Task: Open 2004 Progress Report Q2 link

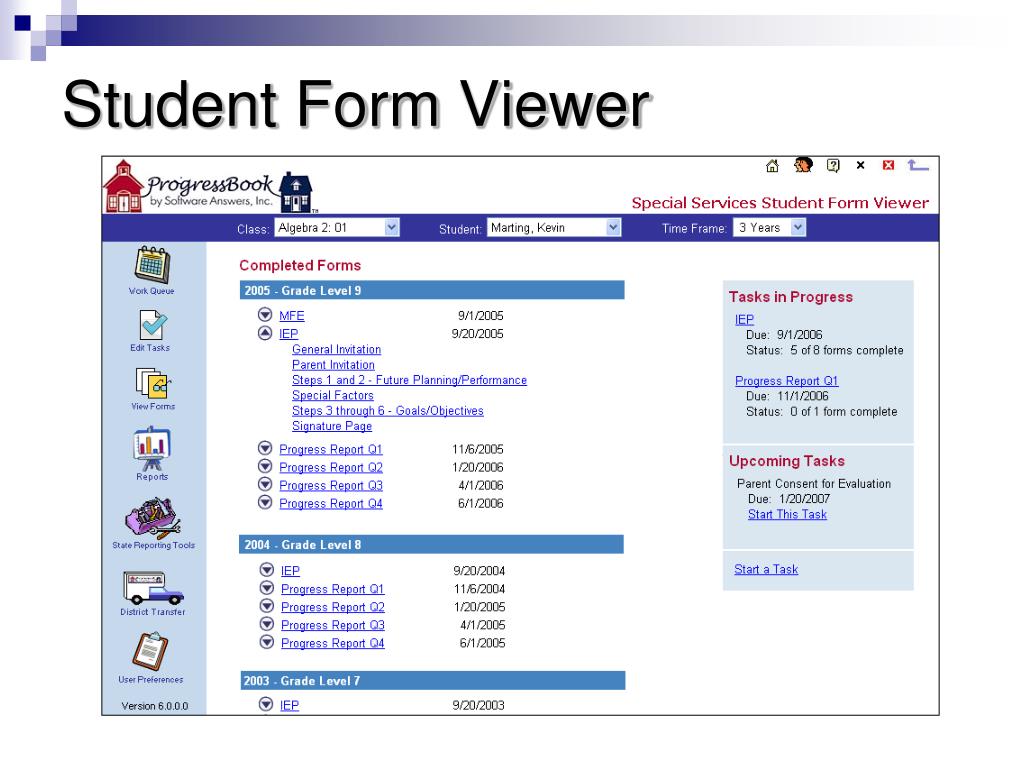Action: tap(332, 607)
